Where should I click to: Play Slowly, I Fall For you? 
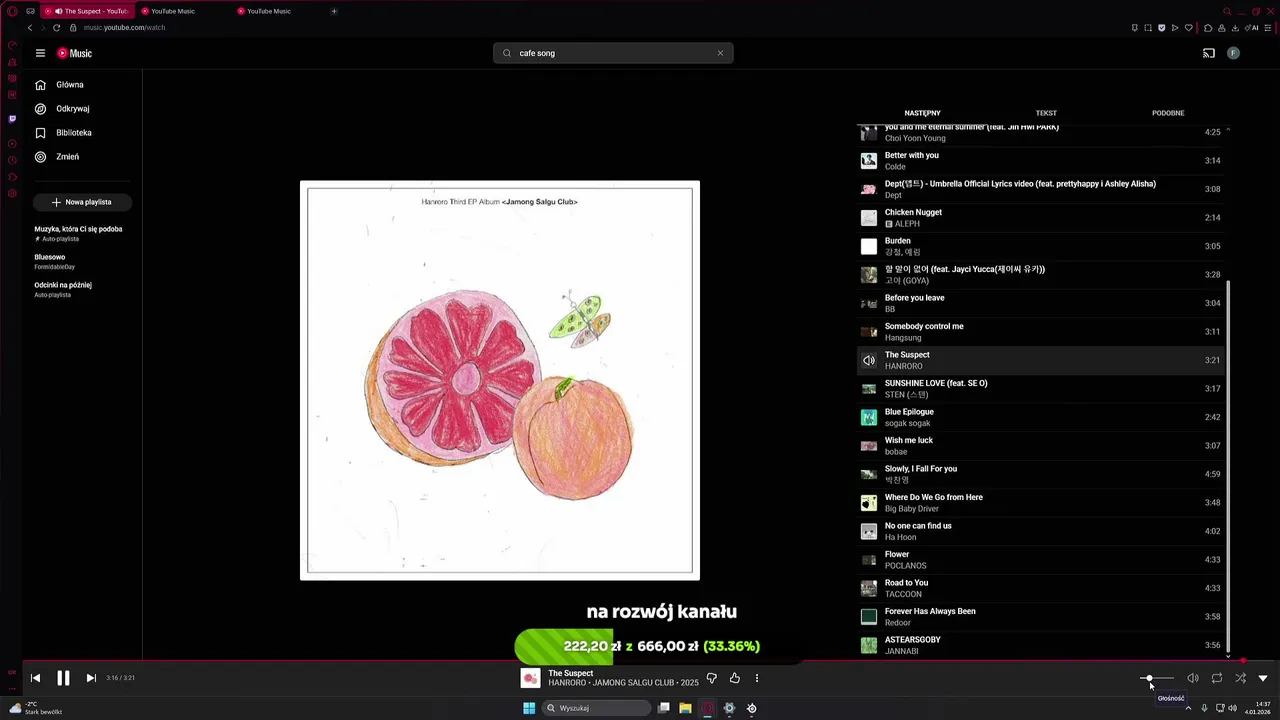[1041, 474]
